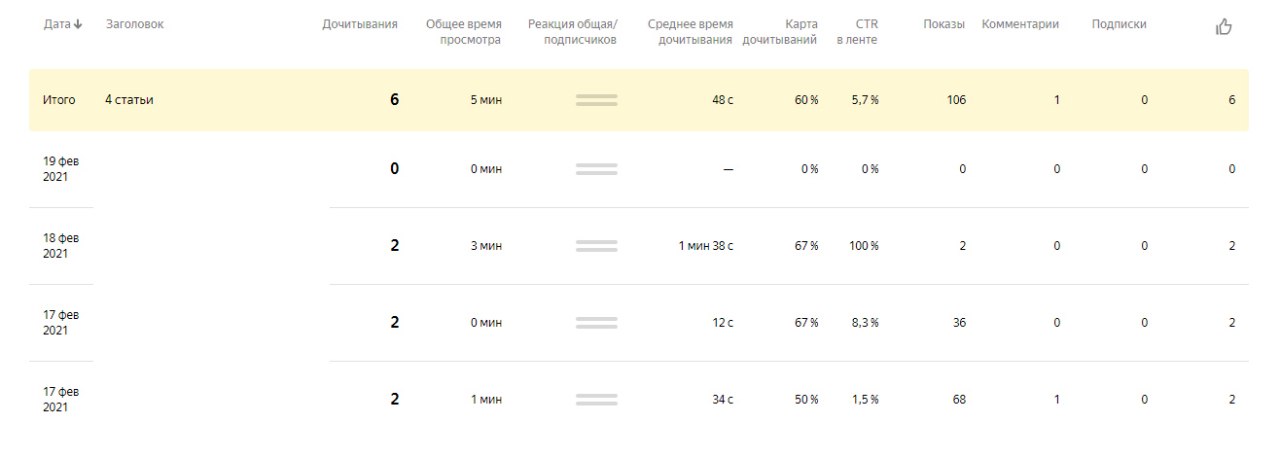The height and width of the screenshot is (458, 1280).
Task: Click Карта дочитываний column header
Action: pyautogui.click(x=780, y=32)
